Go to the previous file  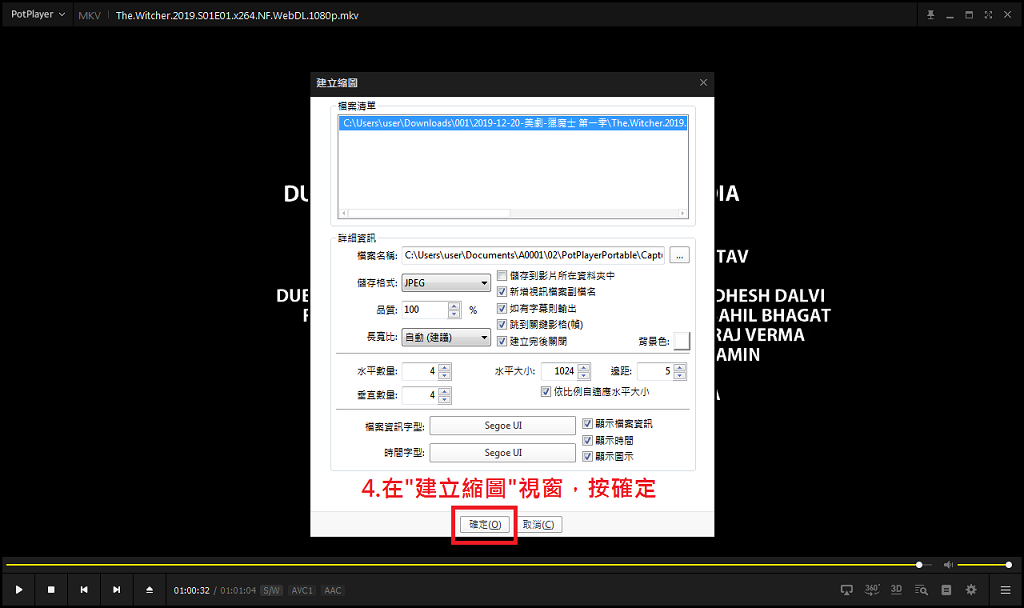click(x=84, y=590)
